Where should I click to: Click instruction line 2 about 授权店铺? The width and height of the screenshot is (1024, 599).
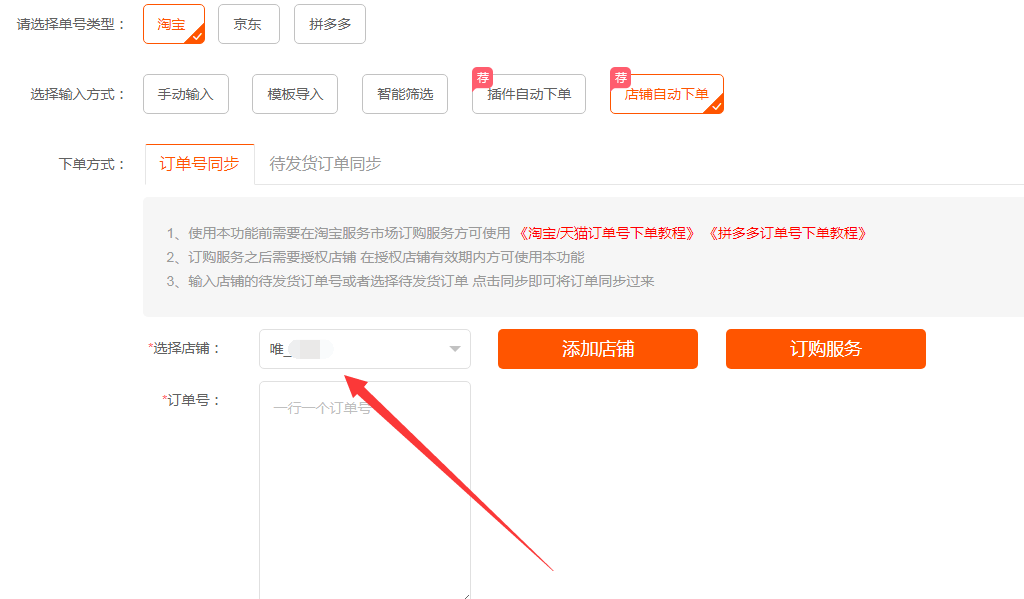376,257
